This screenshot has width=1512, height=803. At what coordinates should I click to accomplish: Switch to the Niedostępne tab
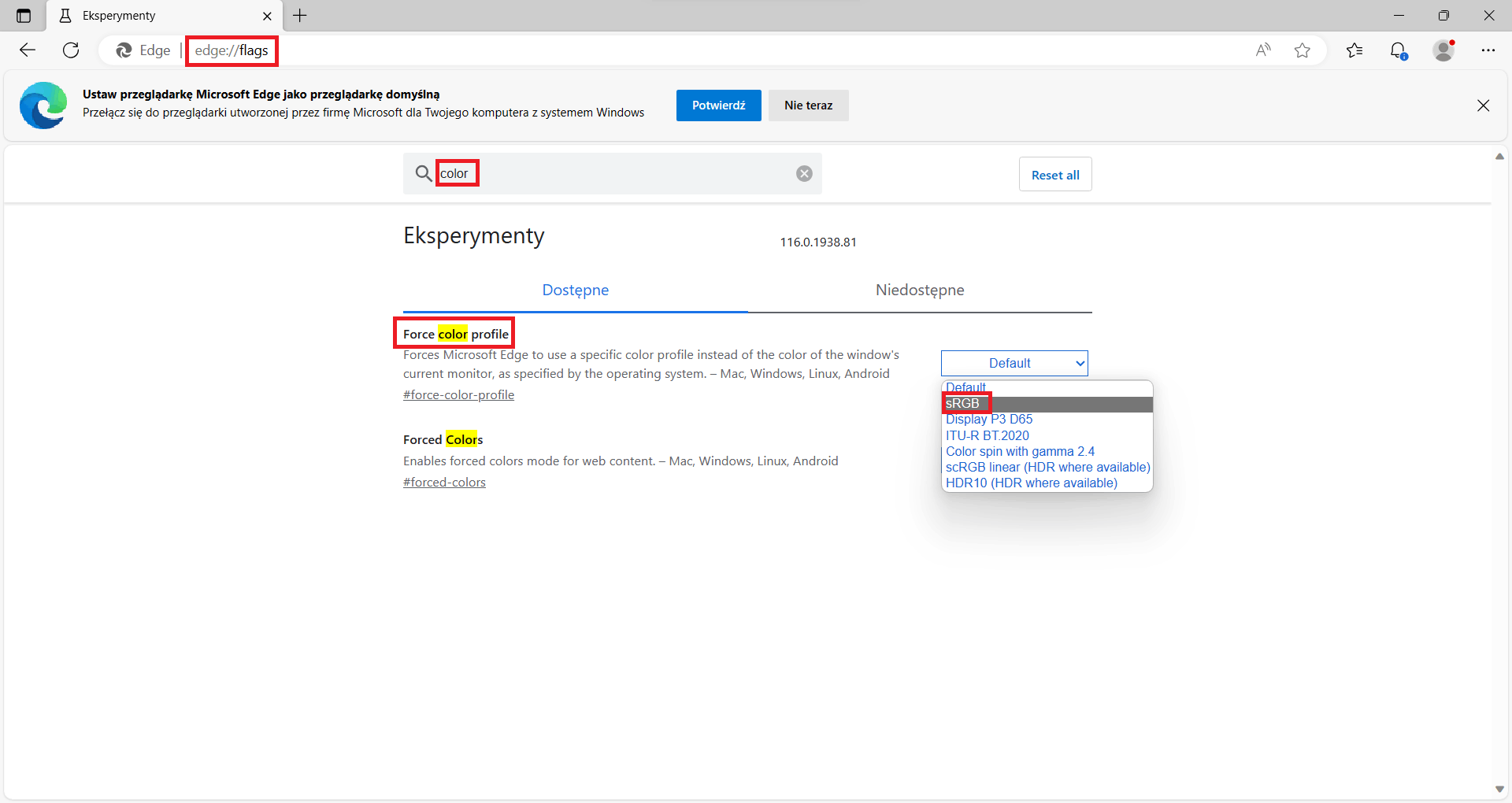pos(920,290)
